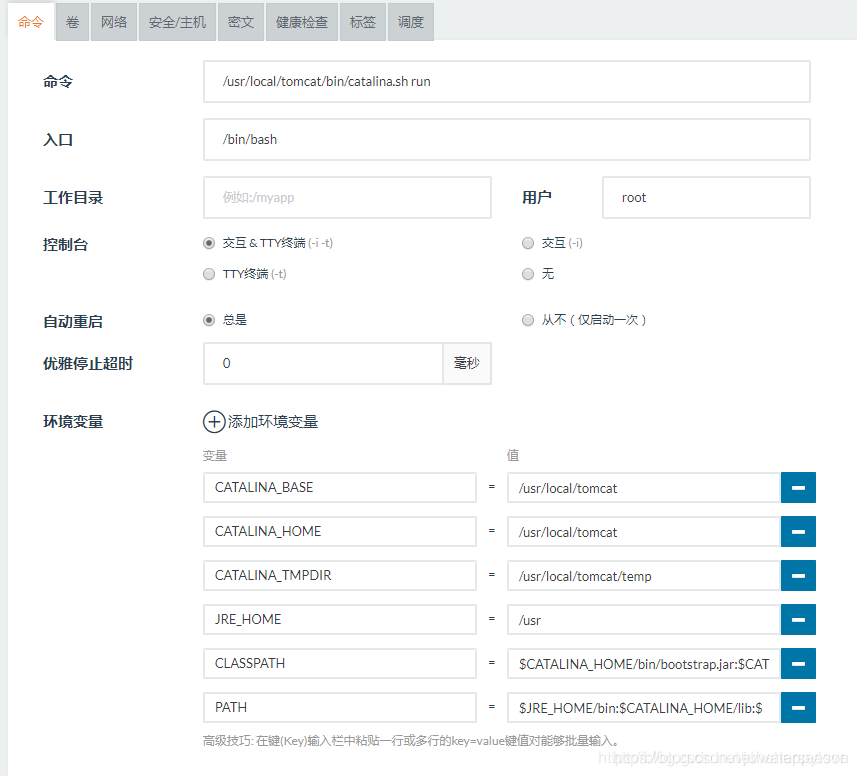The height and width of the screenshot is (776, 857).
Task: Open the 健康检查 tab
Action: click(302, 22)
